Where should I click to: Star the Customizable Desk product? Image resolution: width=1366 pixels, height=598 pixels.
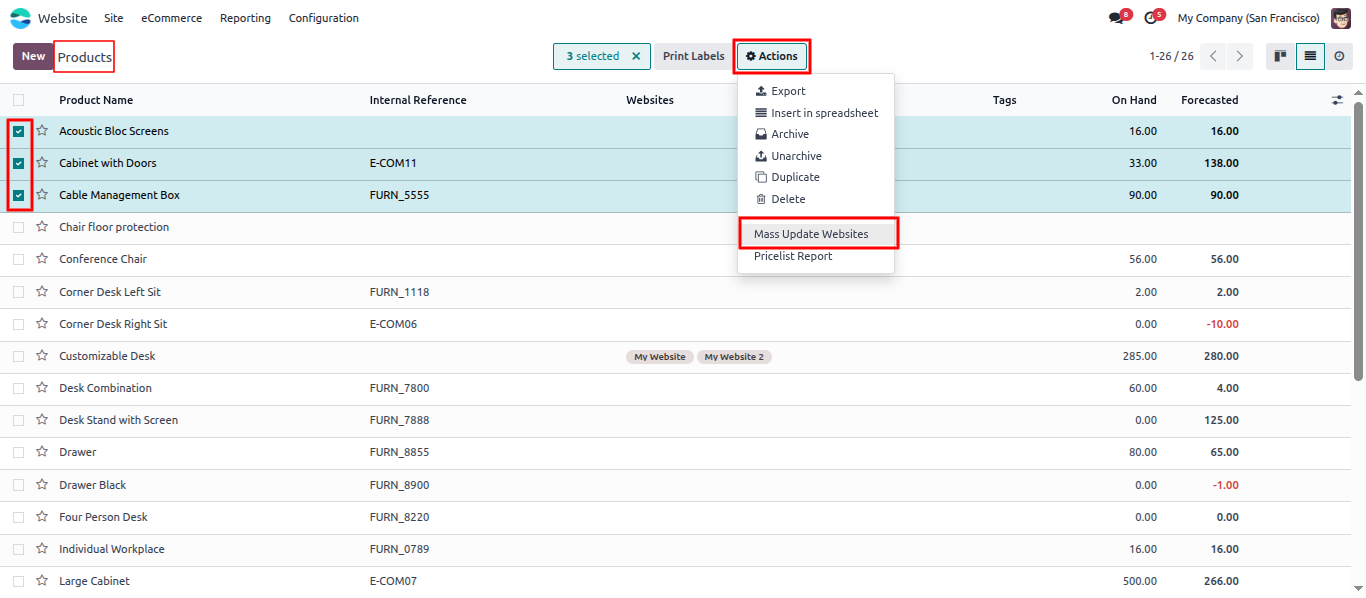[42, 356]
